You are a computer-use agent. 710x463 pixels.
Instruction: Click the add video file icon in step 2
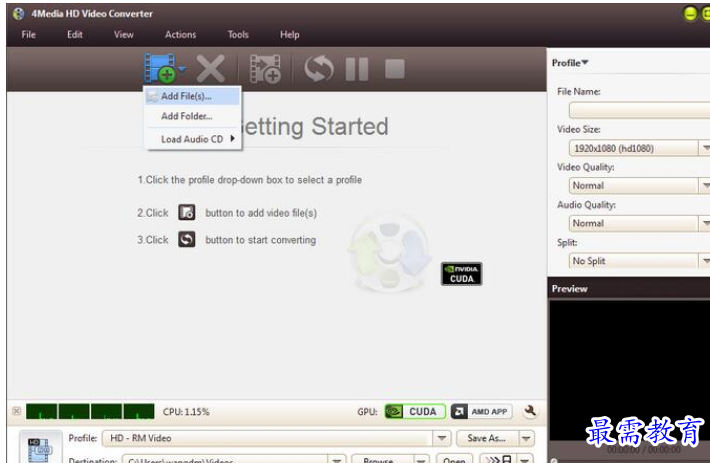187,212
